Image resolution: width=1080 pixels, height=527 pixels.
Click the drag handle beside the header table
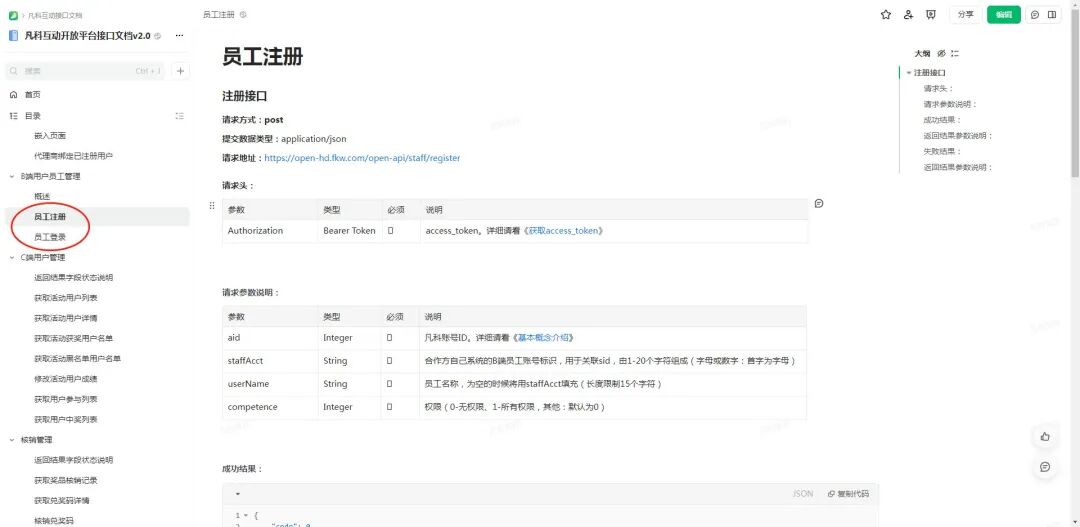point(212,206)
